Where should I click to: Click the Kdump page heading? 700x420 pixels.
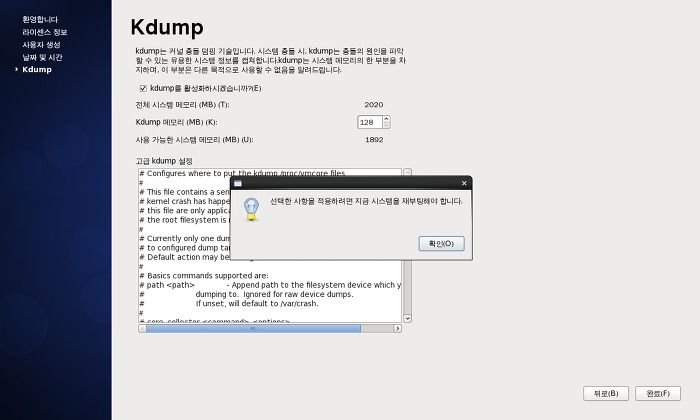click(x=167, y=27)
